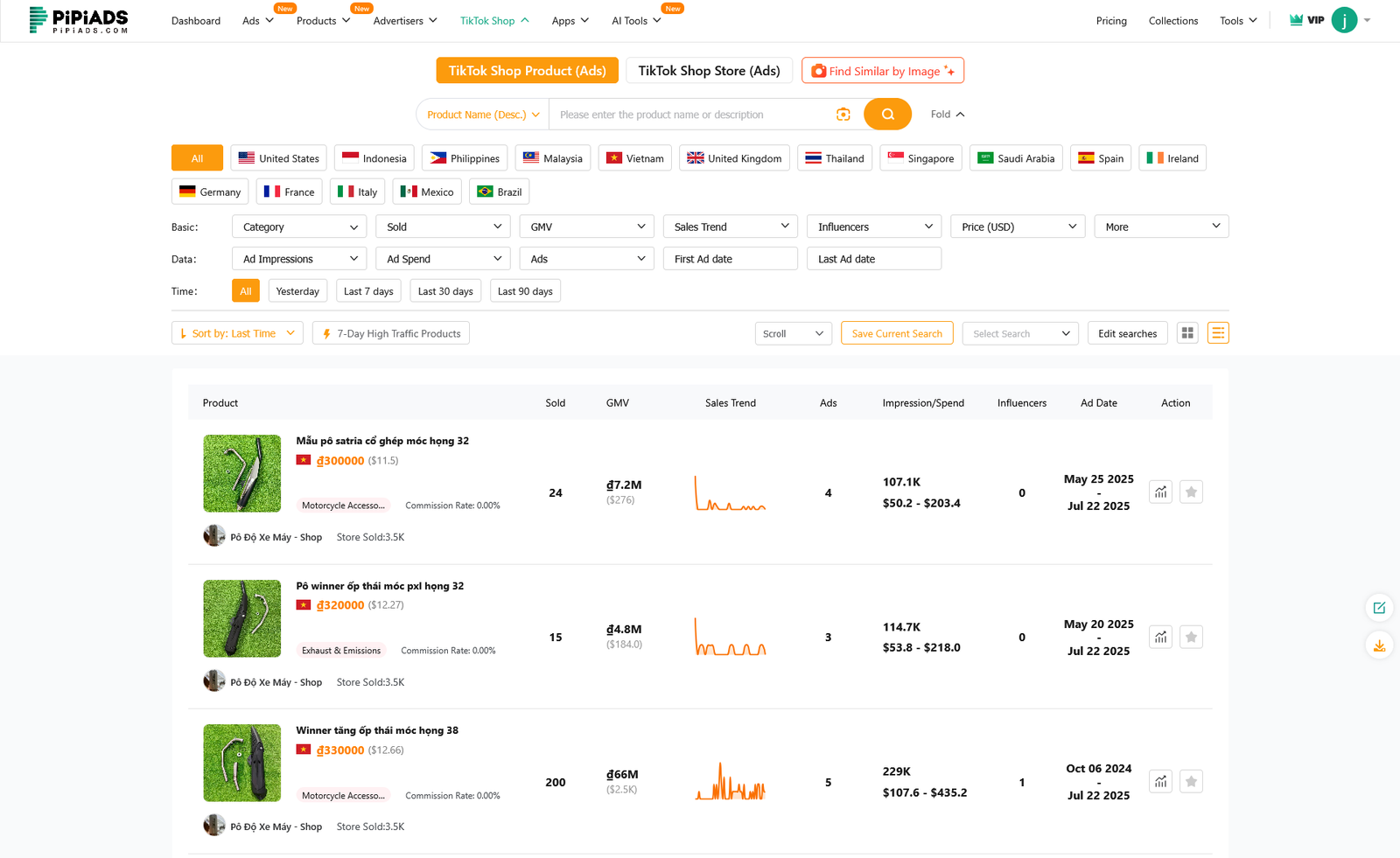Click the Exhaust & Emissions category tag
The width and height of the screenshot is (1400, 858).
(341, 650)
